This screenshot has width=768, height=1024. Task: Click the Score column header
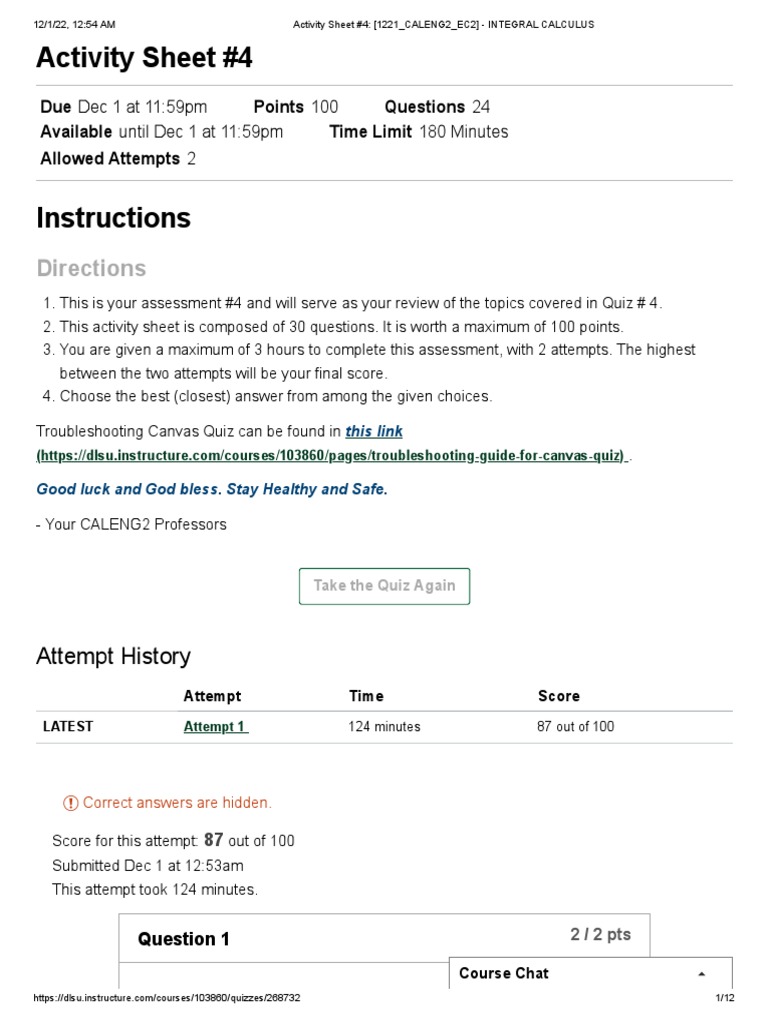click(558, 696)
